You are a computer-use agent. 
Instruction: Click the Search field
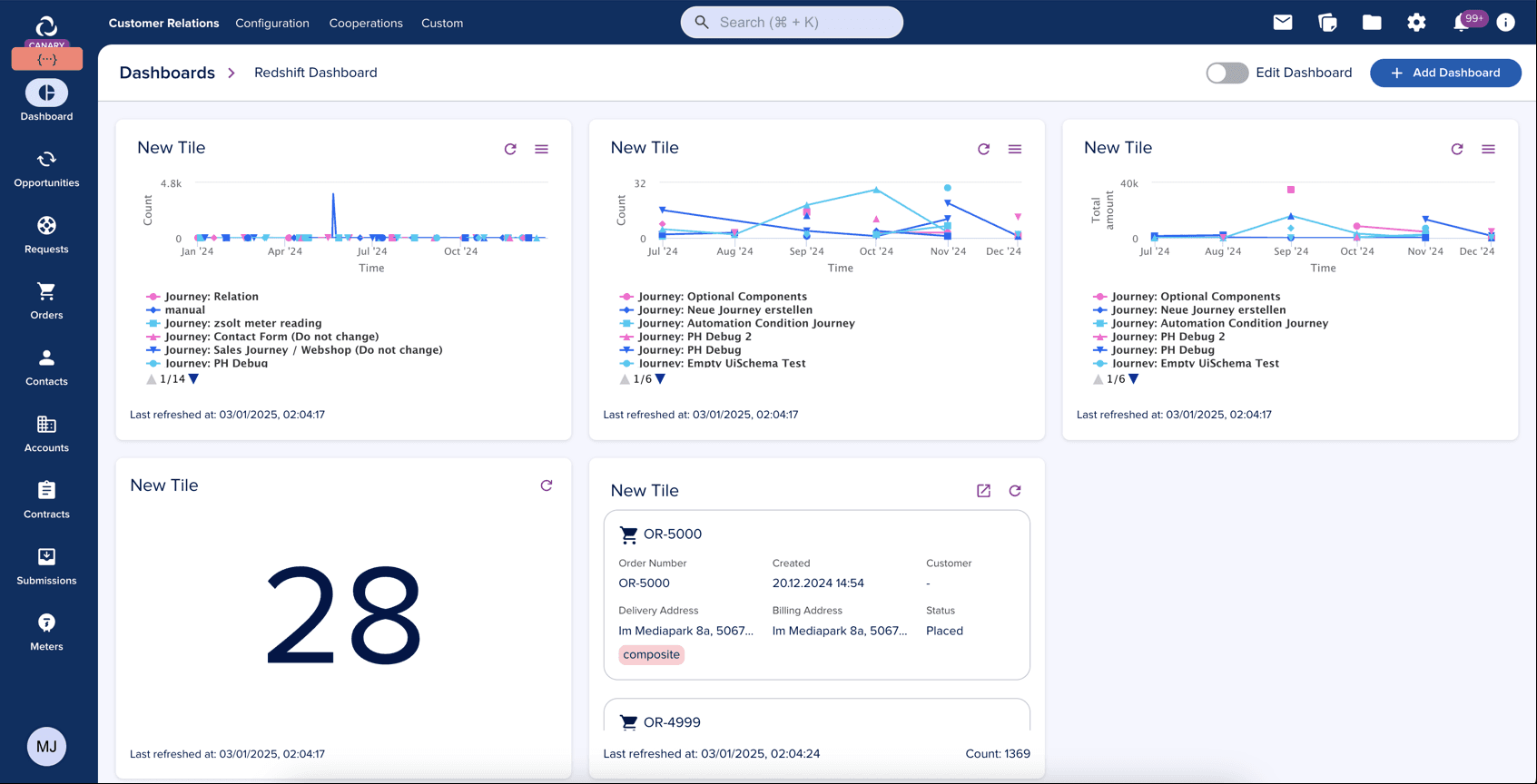792,23
